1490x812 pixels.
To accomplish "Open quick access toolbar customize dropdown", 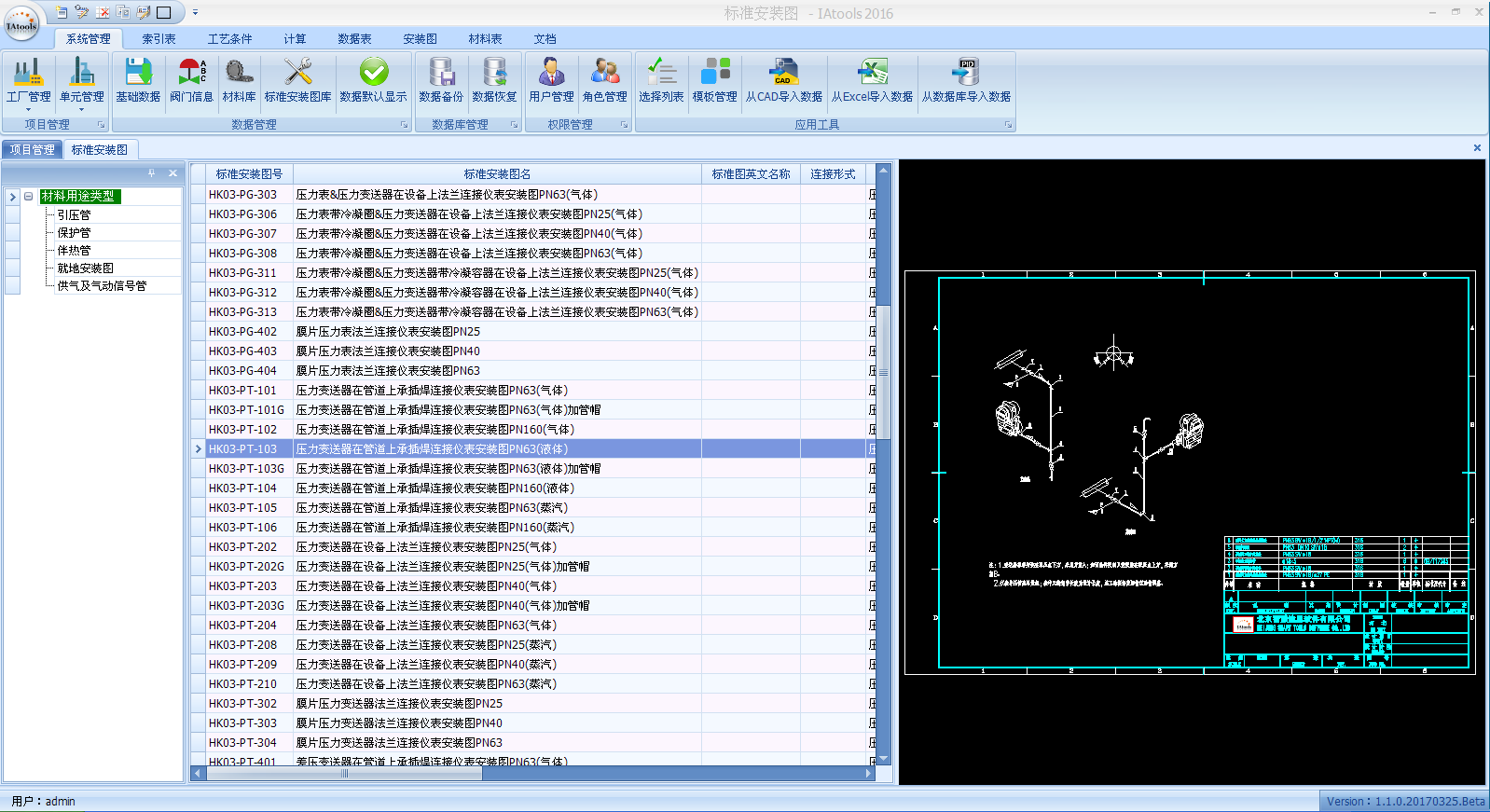I will click(195, 12).
